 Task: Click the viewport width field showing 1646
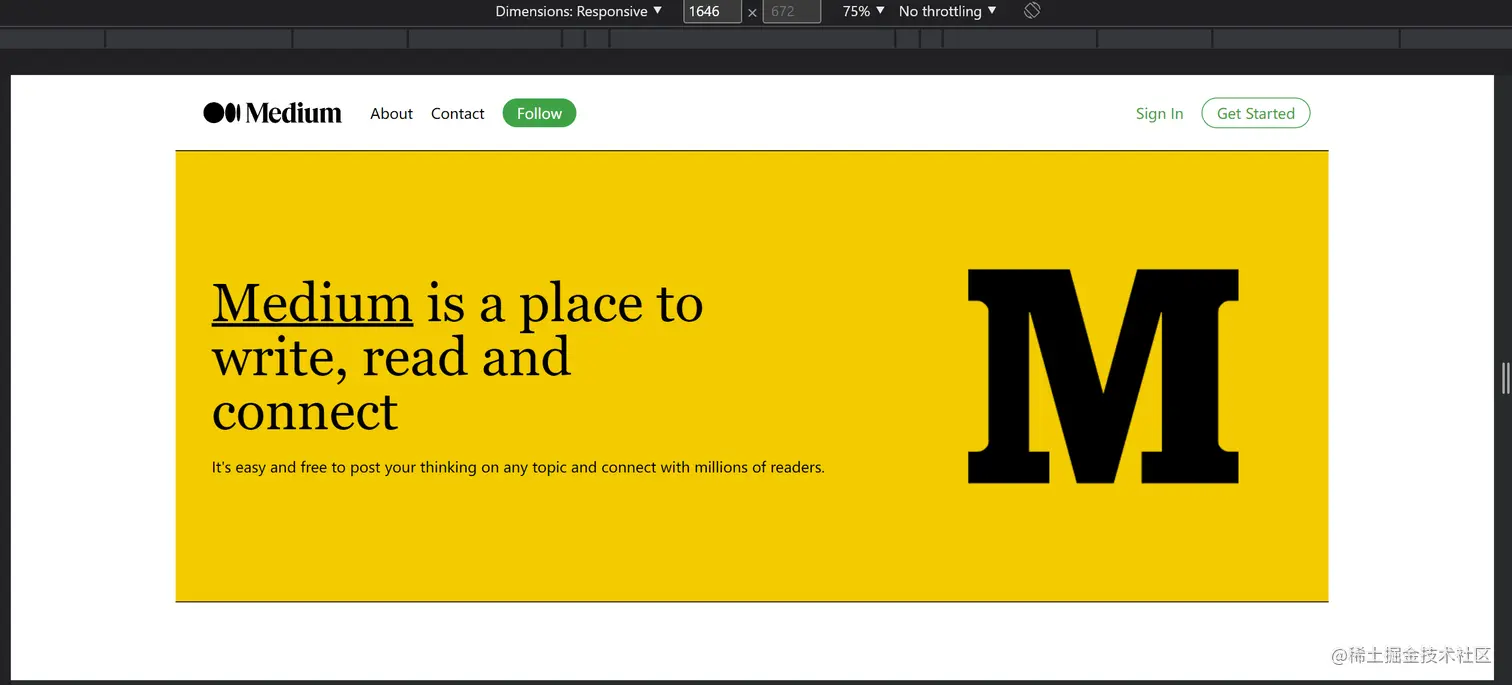712,11
